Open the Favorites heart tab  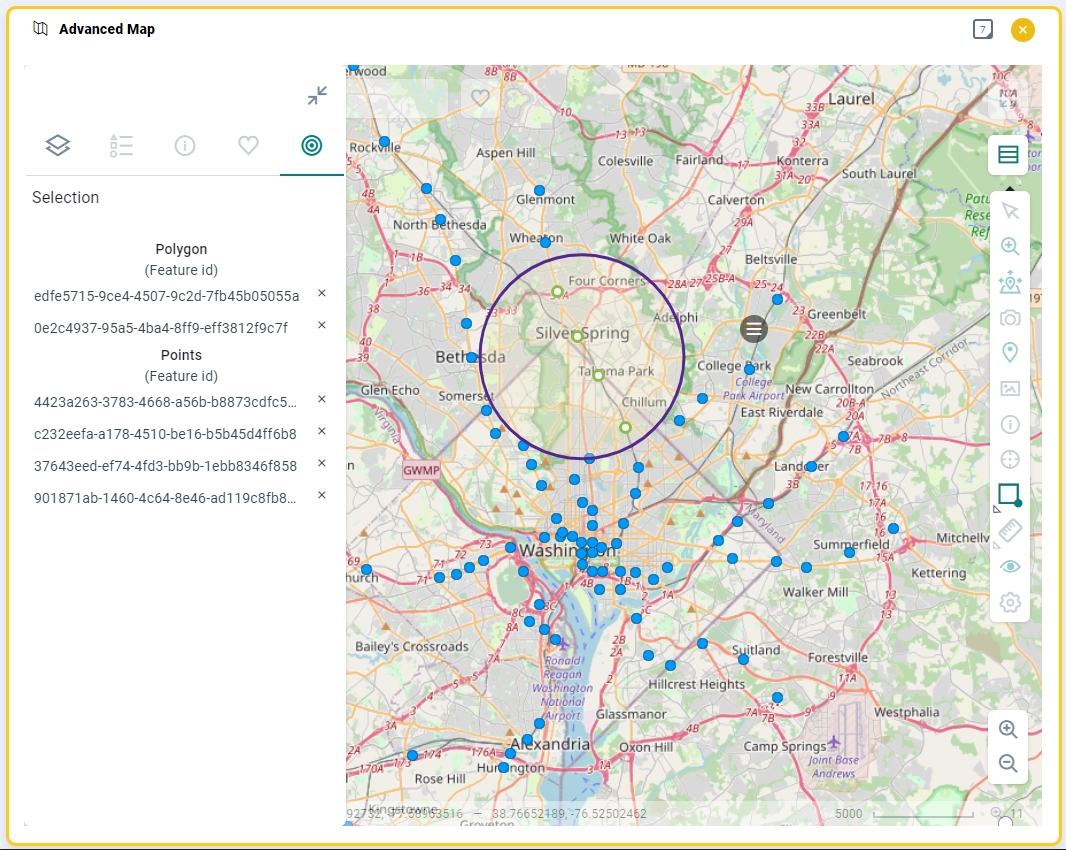pyautogui.click(x=248, y=146)
